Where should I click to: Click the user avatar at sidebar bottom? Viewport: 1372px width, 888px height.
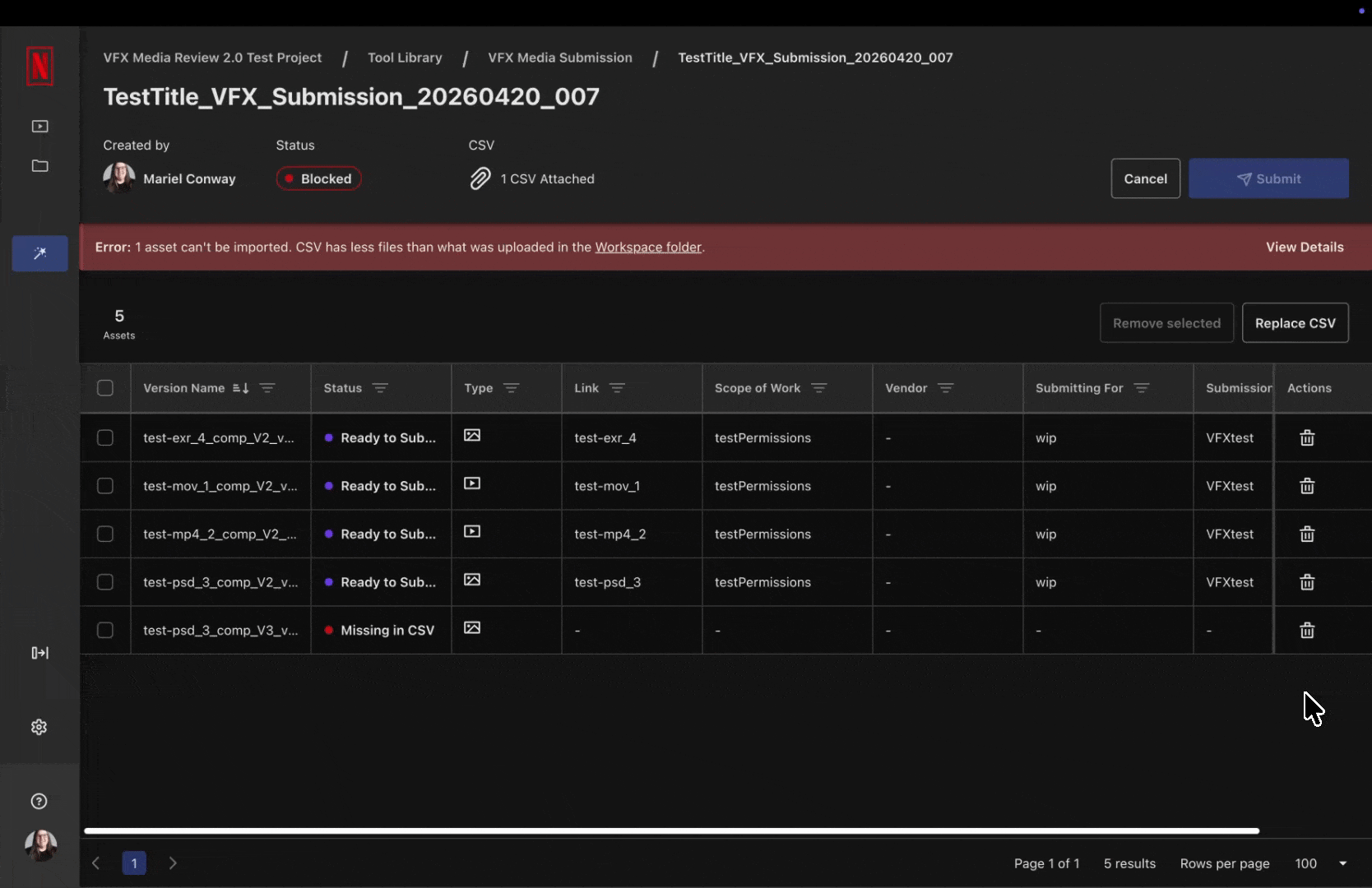click(x=40, y=844)
